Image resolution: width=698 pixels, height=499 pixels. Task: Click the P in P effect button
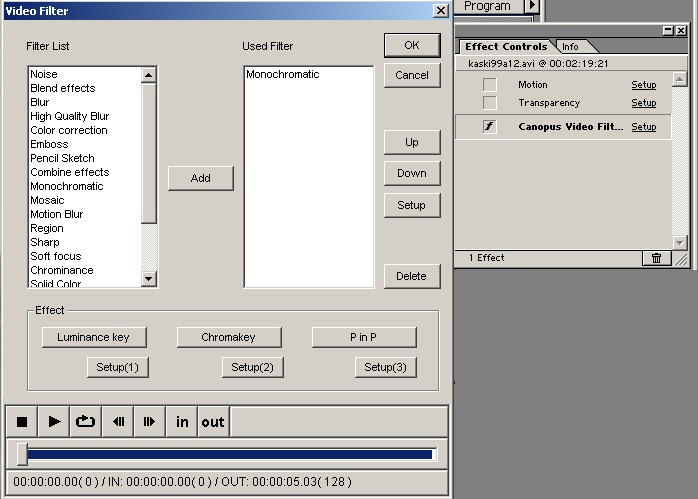pyautogui.click(x=364, y=337)
